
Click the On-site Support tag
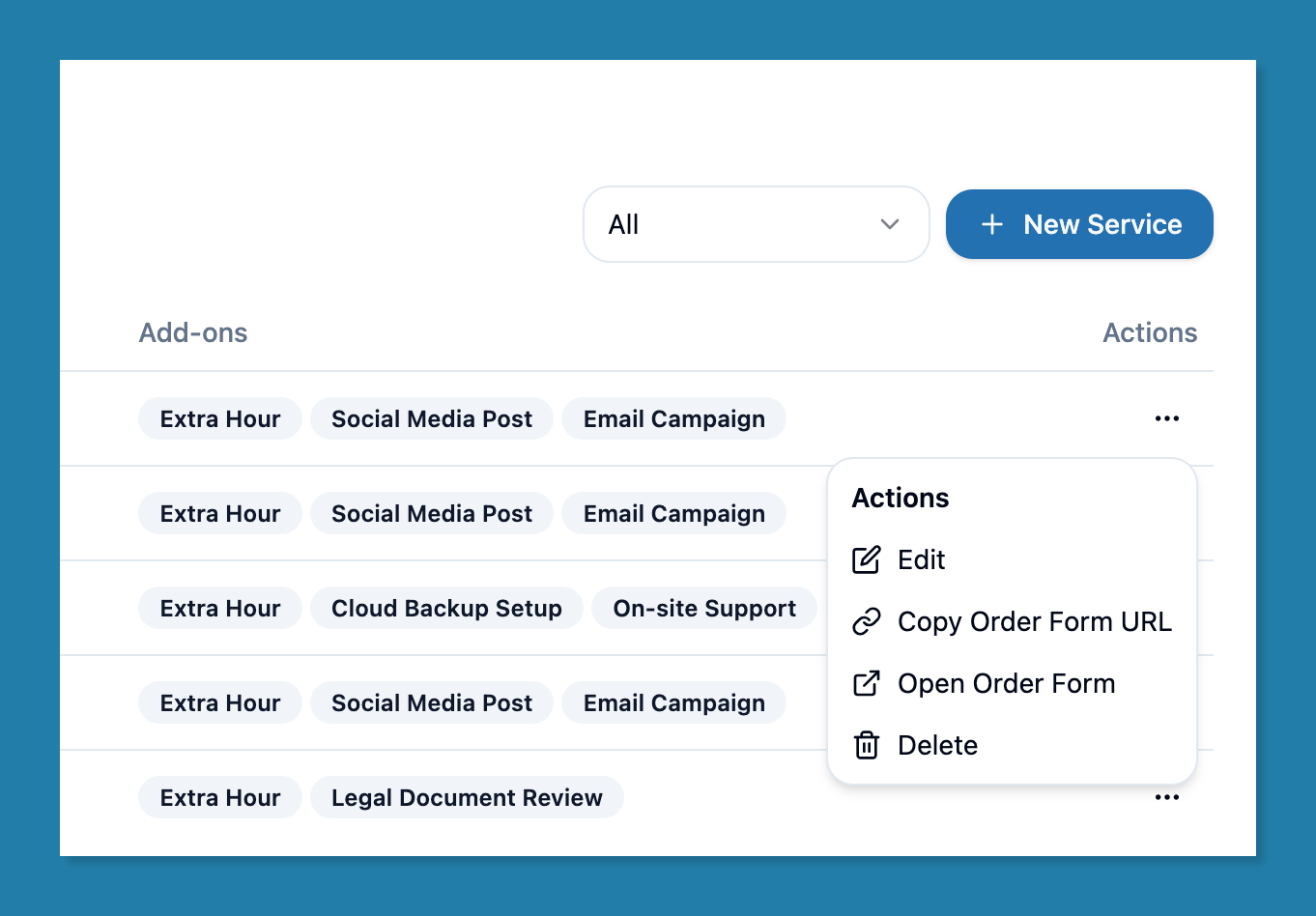[x=704, y=608]
